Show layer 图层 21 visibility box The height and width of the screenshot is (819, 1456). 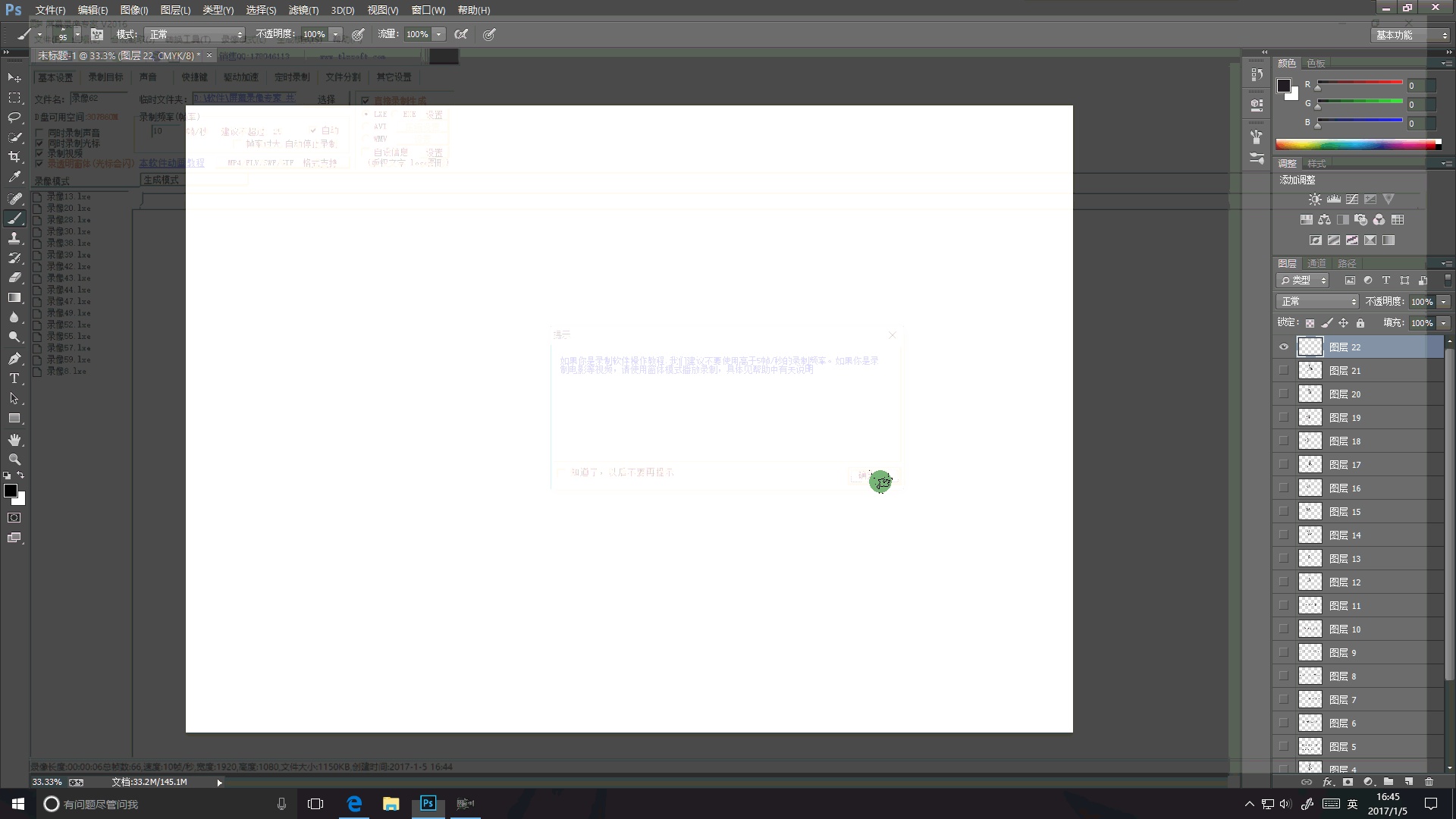(1284, 371)
